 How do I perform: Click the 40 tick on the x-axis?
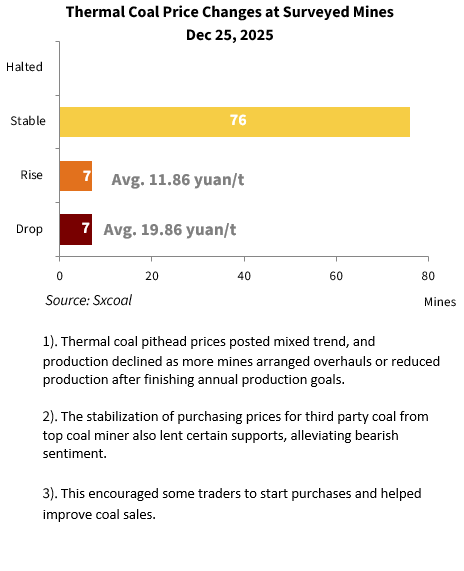pos(244,276)
